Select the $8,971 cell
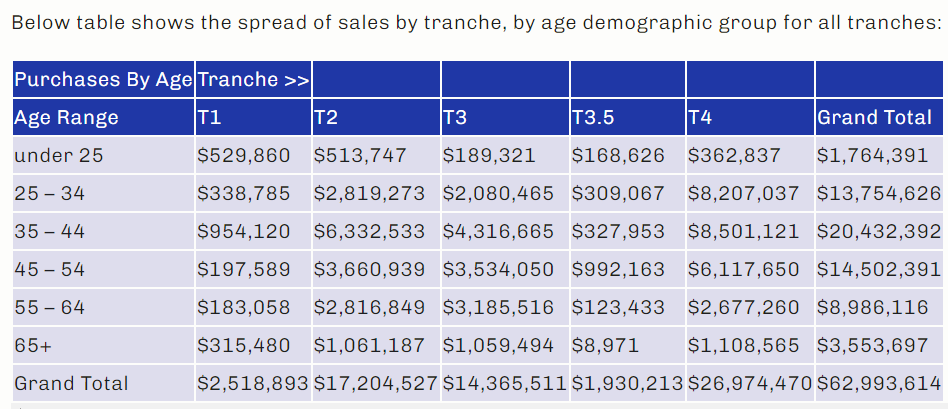Screen dimensions: 948x411 click(628, 345)
